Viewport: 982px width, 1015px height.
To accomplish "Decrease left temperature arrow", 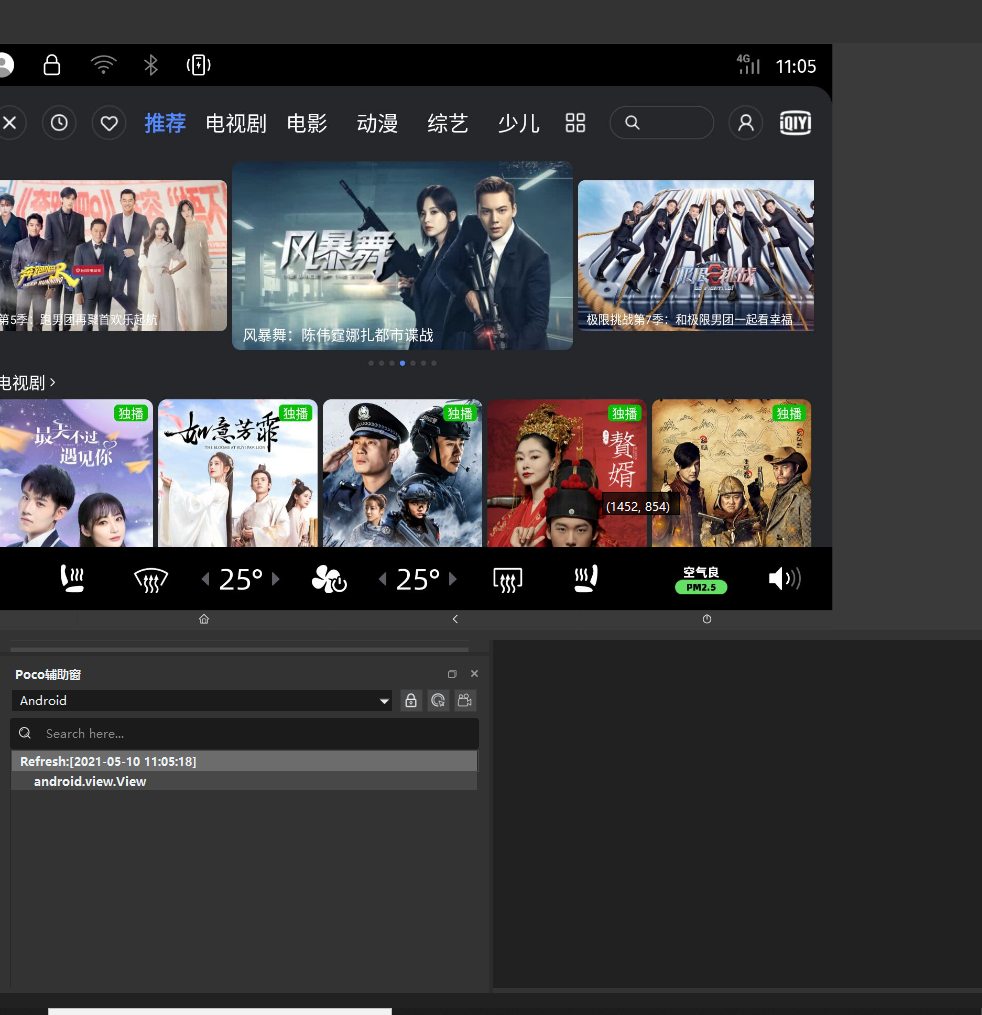I will 205,579.
